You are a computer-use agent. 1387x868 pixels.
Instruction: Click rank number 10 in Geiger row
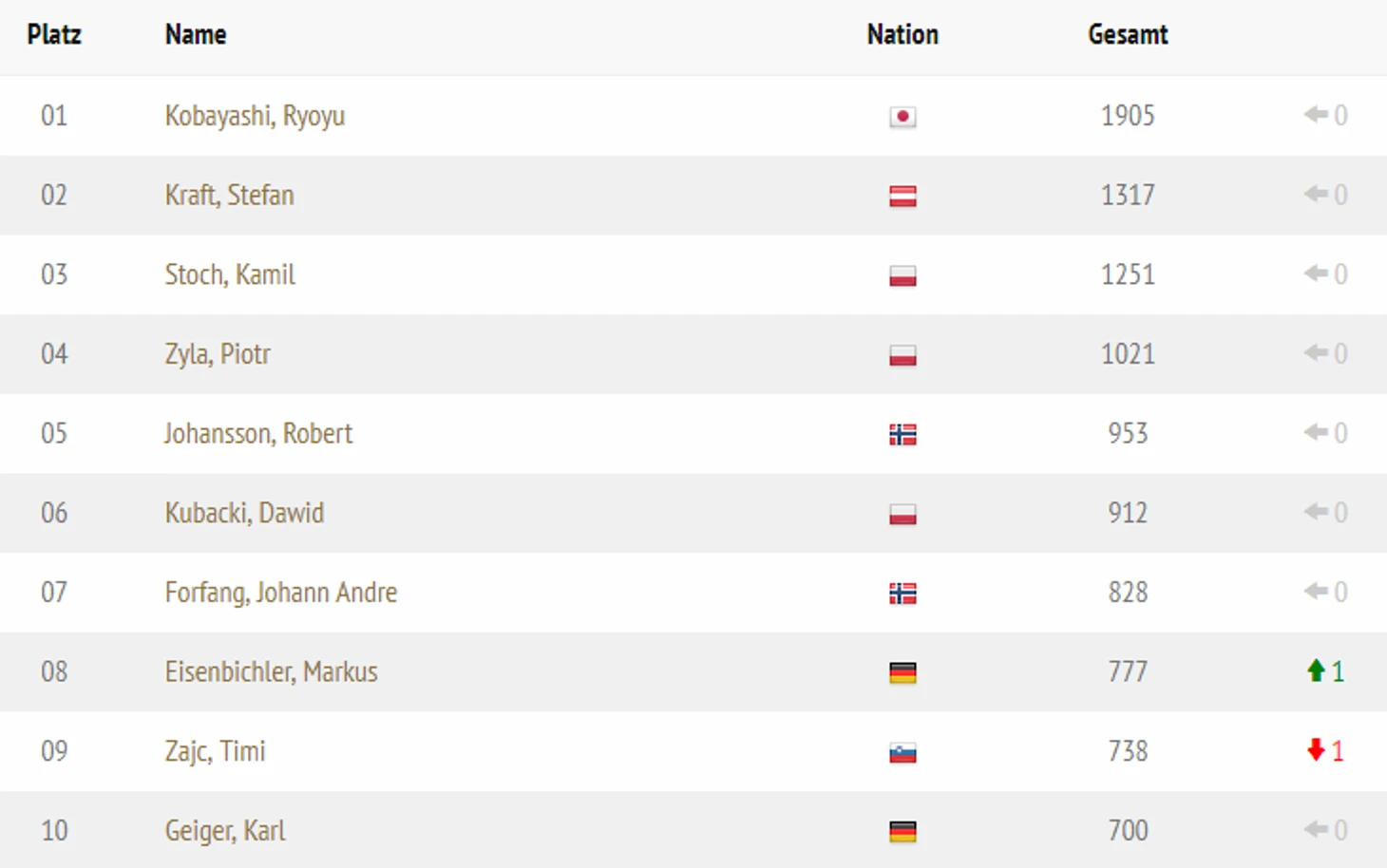point(54,831)
